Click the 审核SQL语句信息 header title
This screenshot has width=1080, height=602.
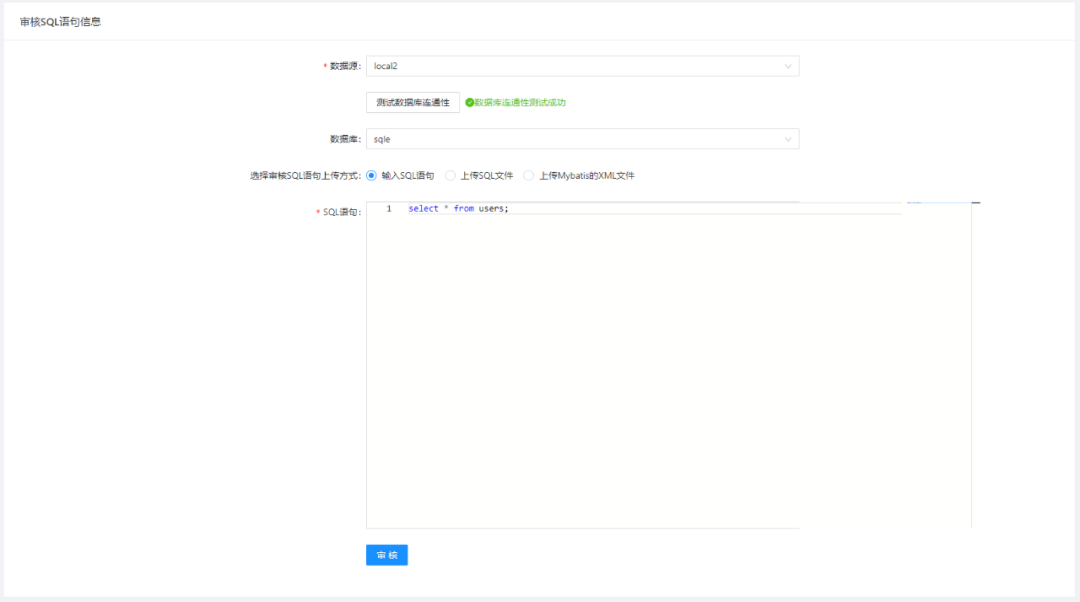(60, 22)
